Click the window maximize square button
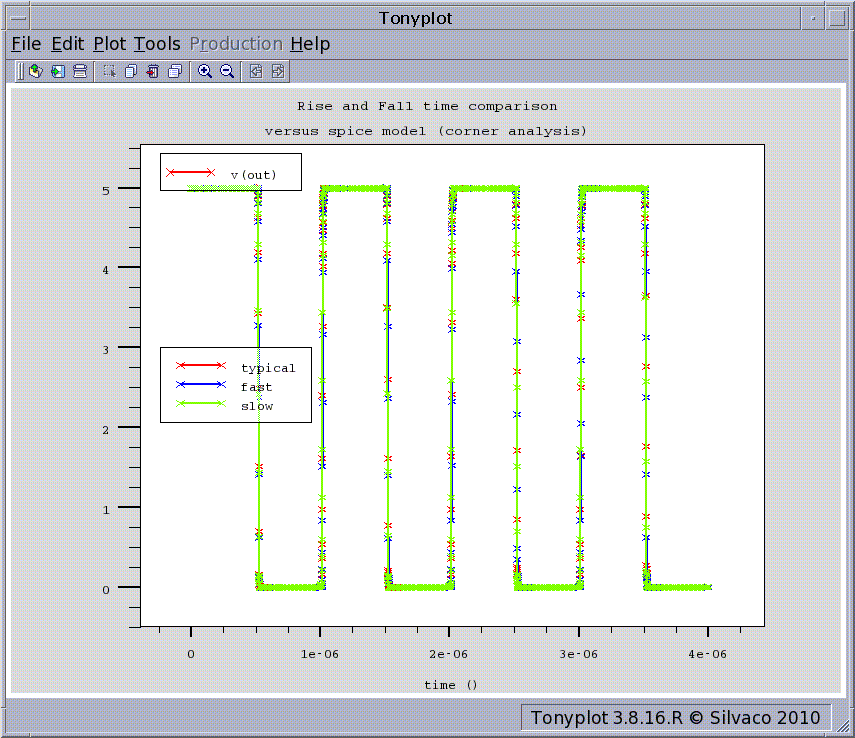This screenshot has width=855, height=738. 836,19
